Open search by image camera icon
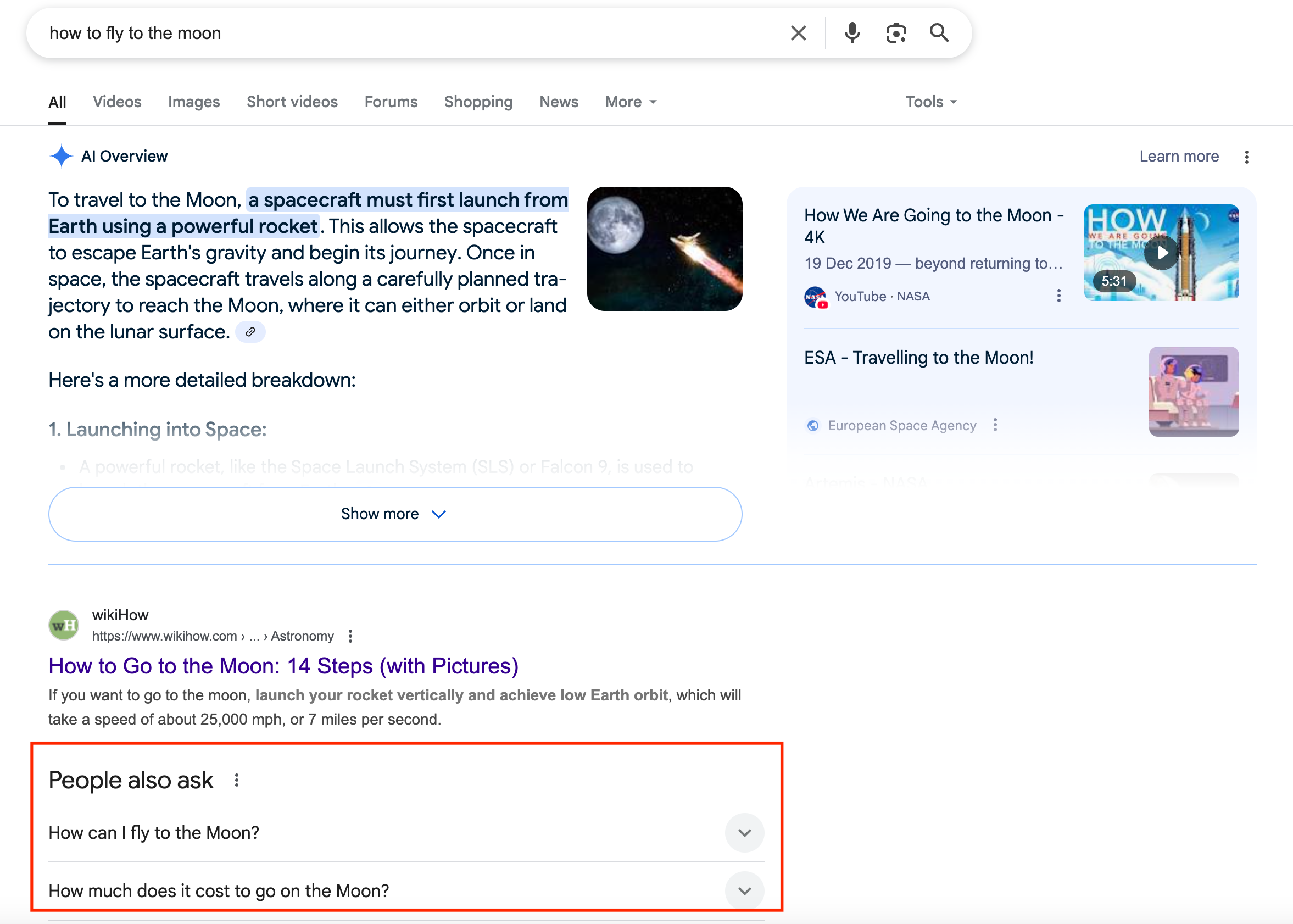Screen dimensions: 1293x924 click(x=896, y=33)
